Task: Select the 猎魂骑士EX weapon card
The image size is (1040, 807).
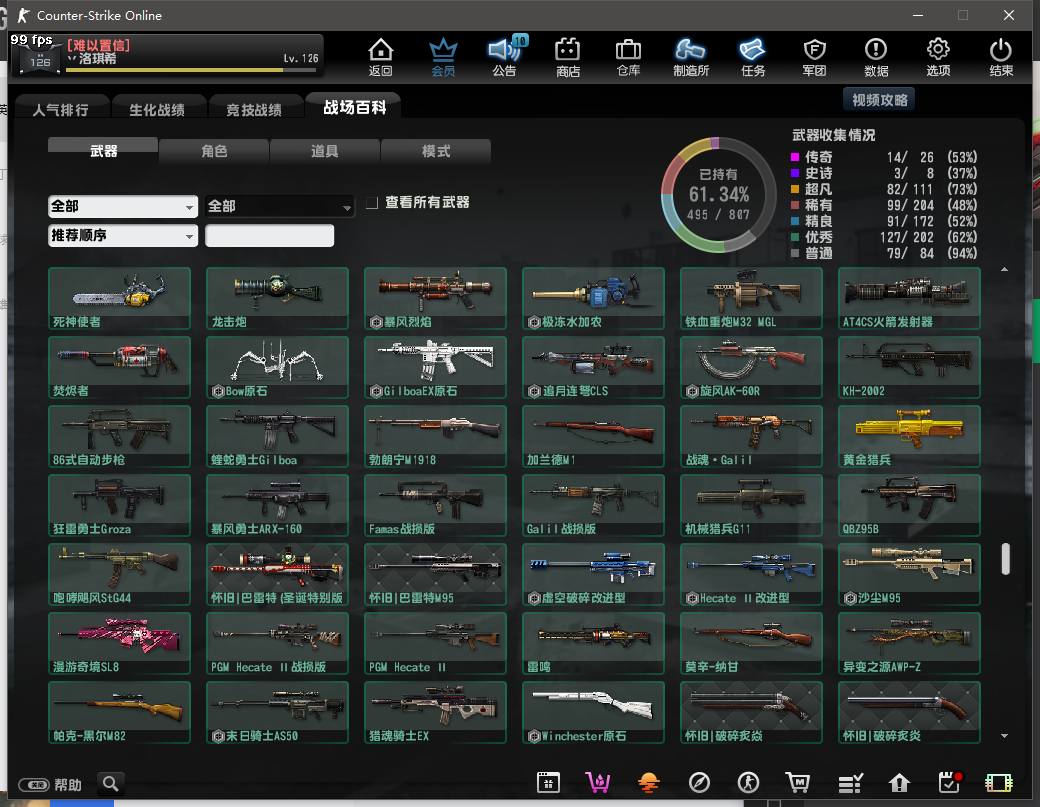Action: point(435,712)
